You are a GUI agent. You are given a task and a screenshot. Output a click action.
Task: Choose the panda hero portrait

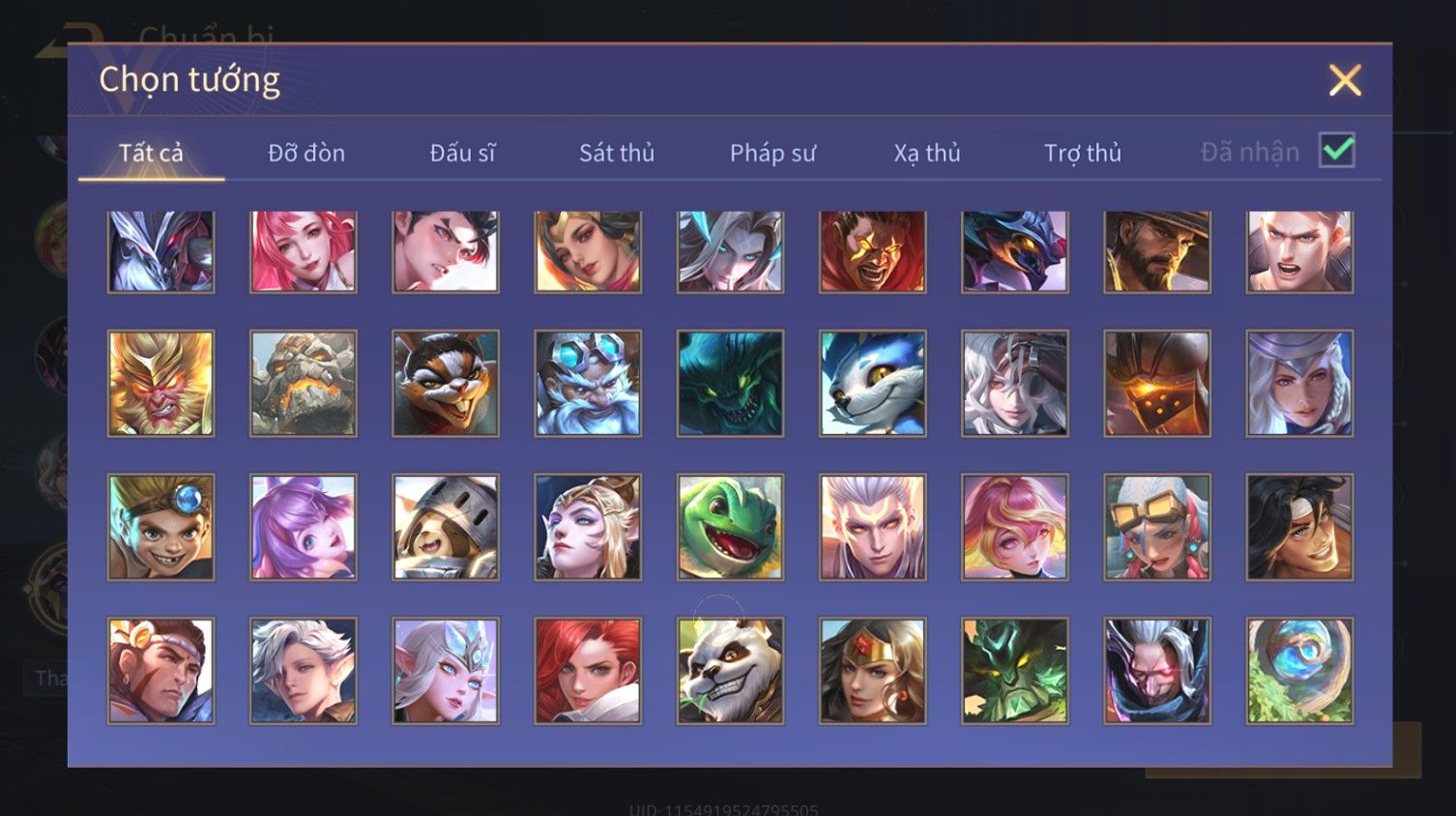(x=730, y=671)
